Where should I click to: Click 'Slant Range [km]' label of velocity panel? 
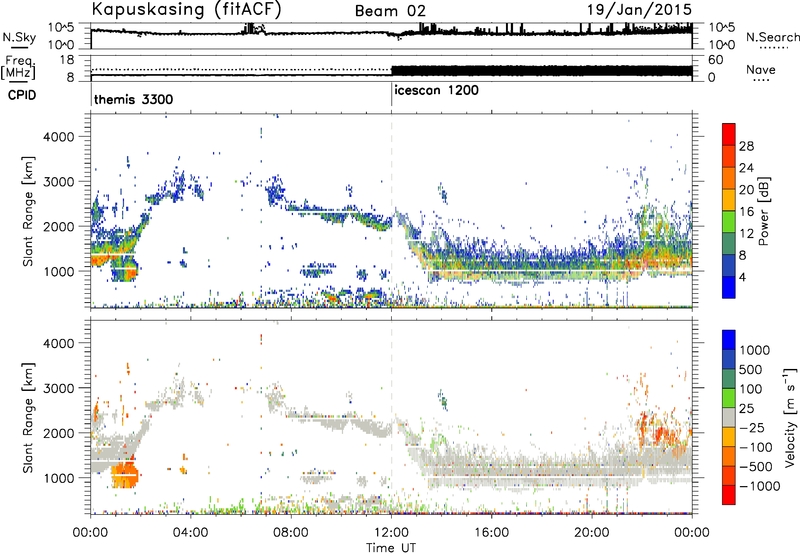click(x=28, y=417)
